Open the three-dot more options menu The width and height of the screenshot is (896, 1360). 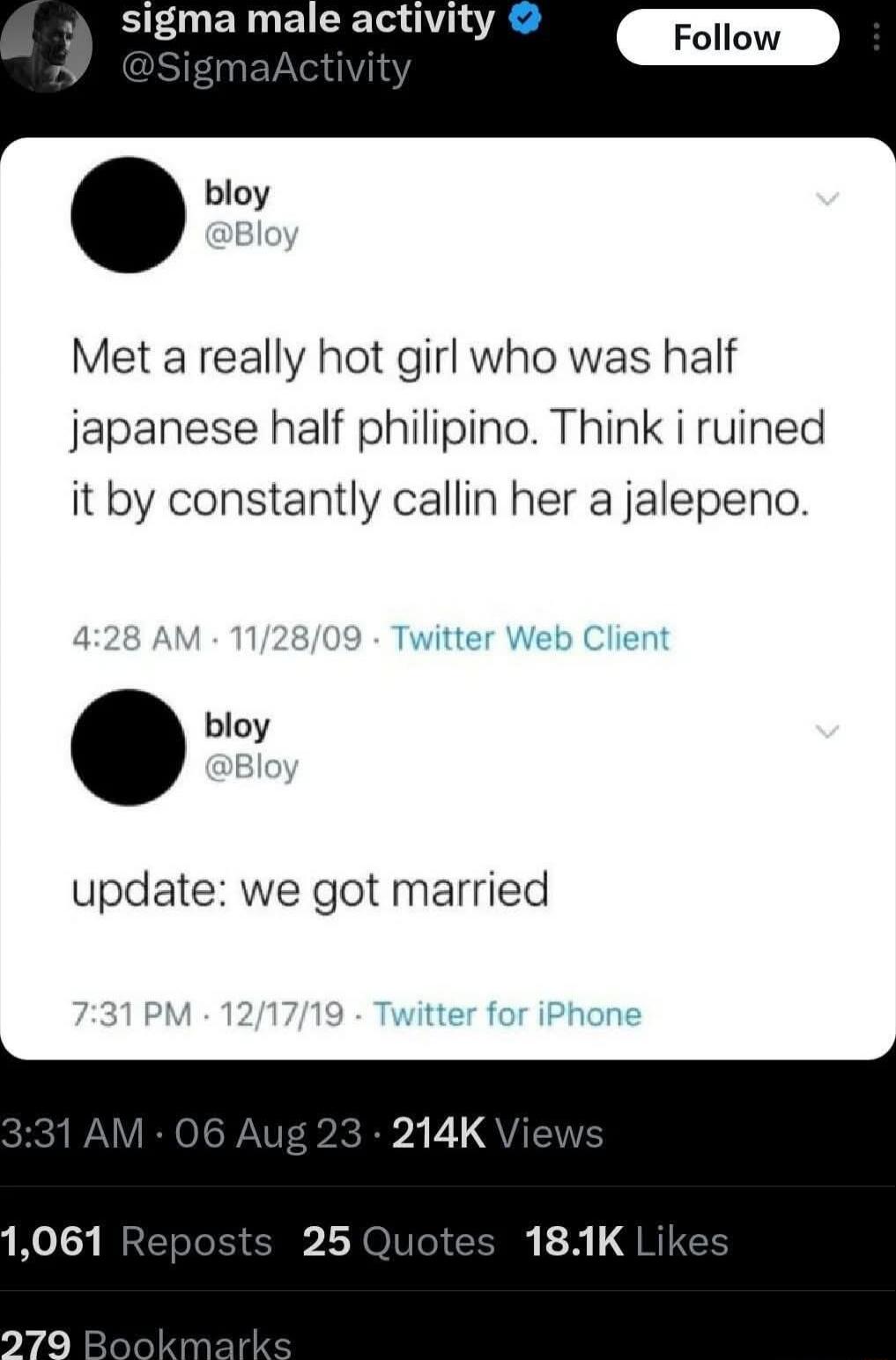(875, 37)
